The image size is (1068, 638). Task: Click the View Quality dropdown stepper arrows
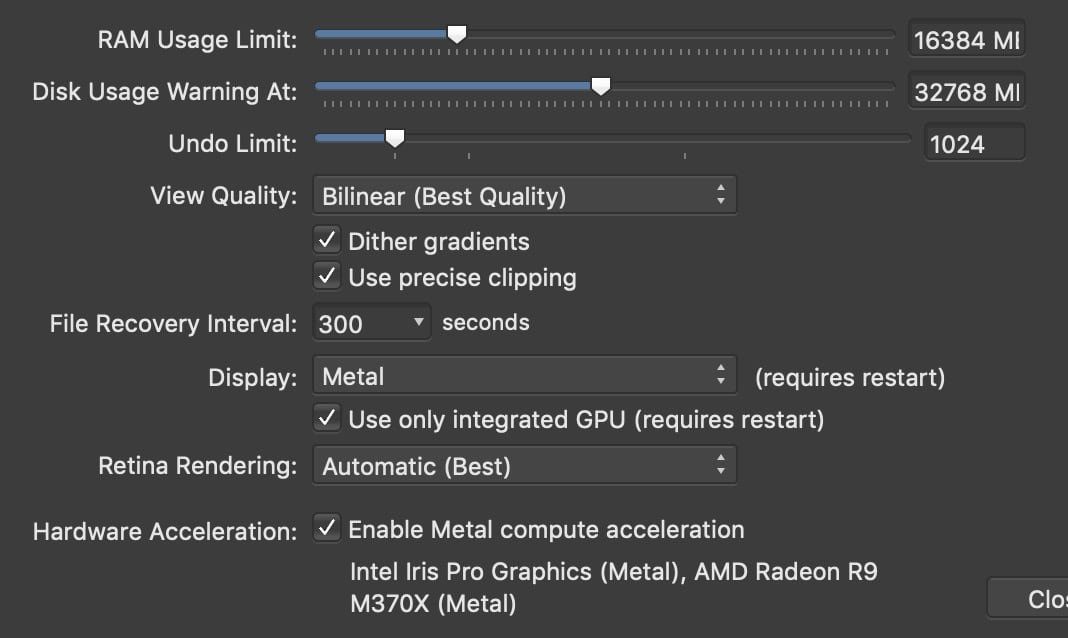click(x=722, y=195)
